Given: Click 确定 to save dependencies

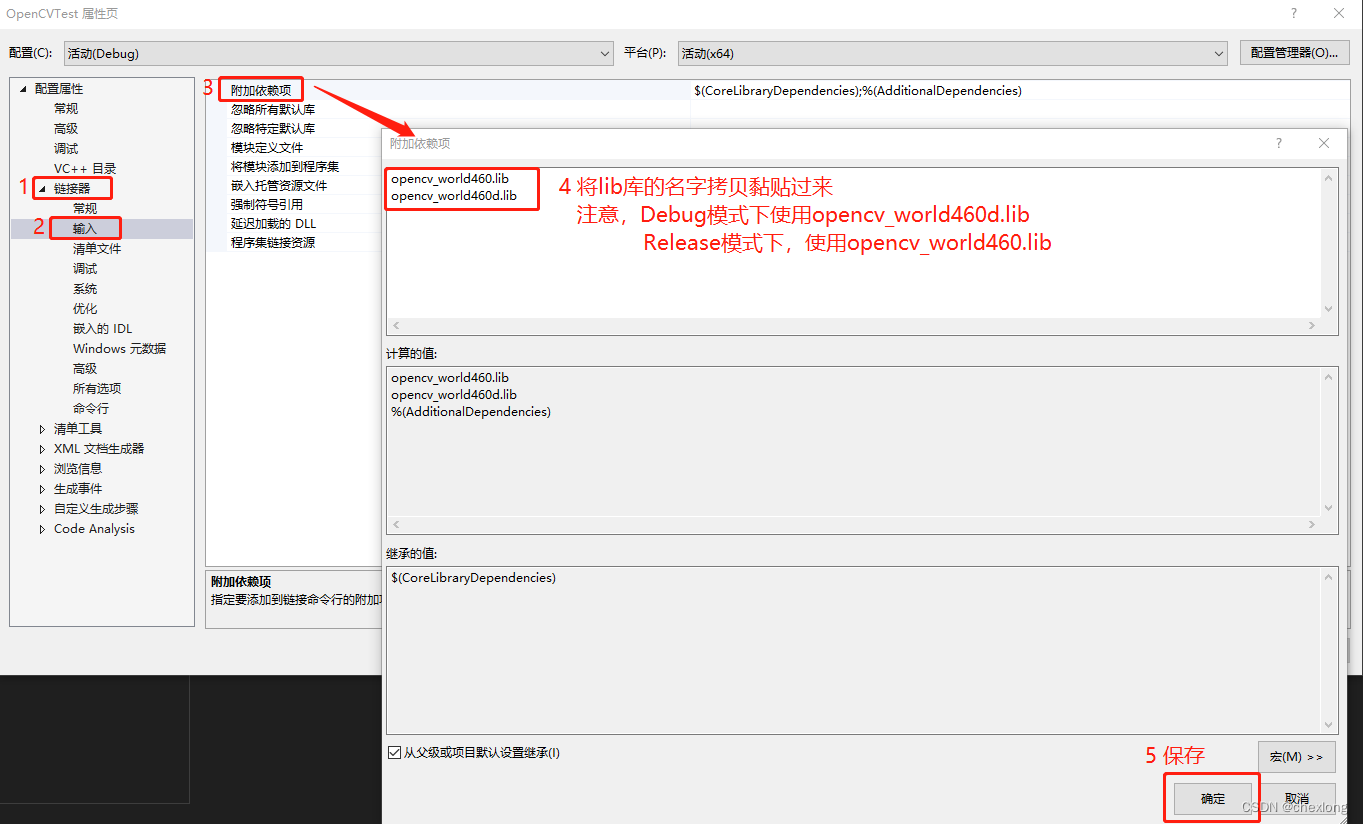Looking at the screenshot, I should [x=1213, y=798].
